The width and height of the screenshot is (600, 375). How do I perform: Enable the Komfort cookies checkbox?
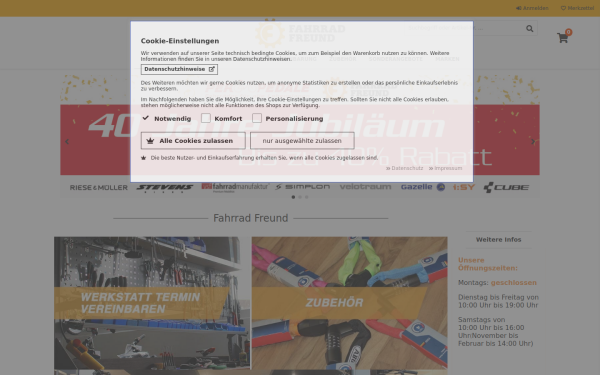click(206, 118)
